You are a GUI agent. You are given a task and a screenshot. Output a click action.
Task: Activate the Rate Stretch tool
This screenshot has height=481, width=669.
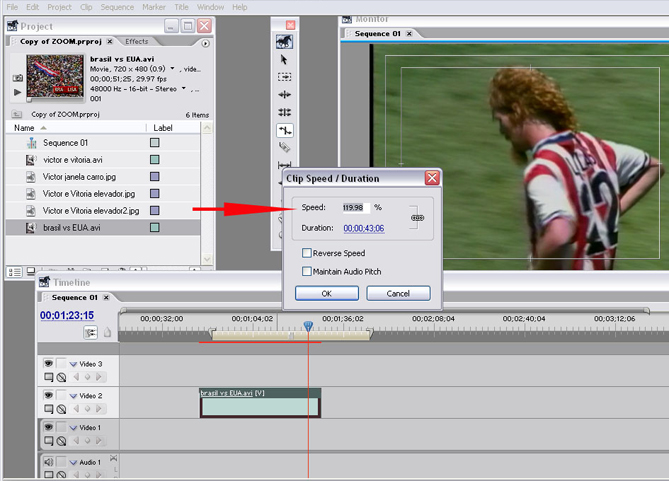(x=285, y=131)
